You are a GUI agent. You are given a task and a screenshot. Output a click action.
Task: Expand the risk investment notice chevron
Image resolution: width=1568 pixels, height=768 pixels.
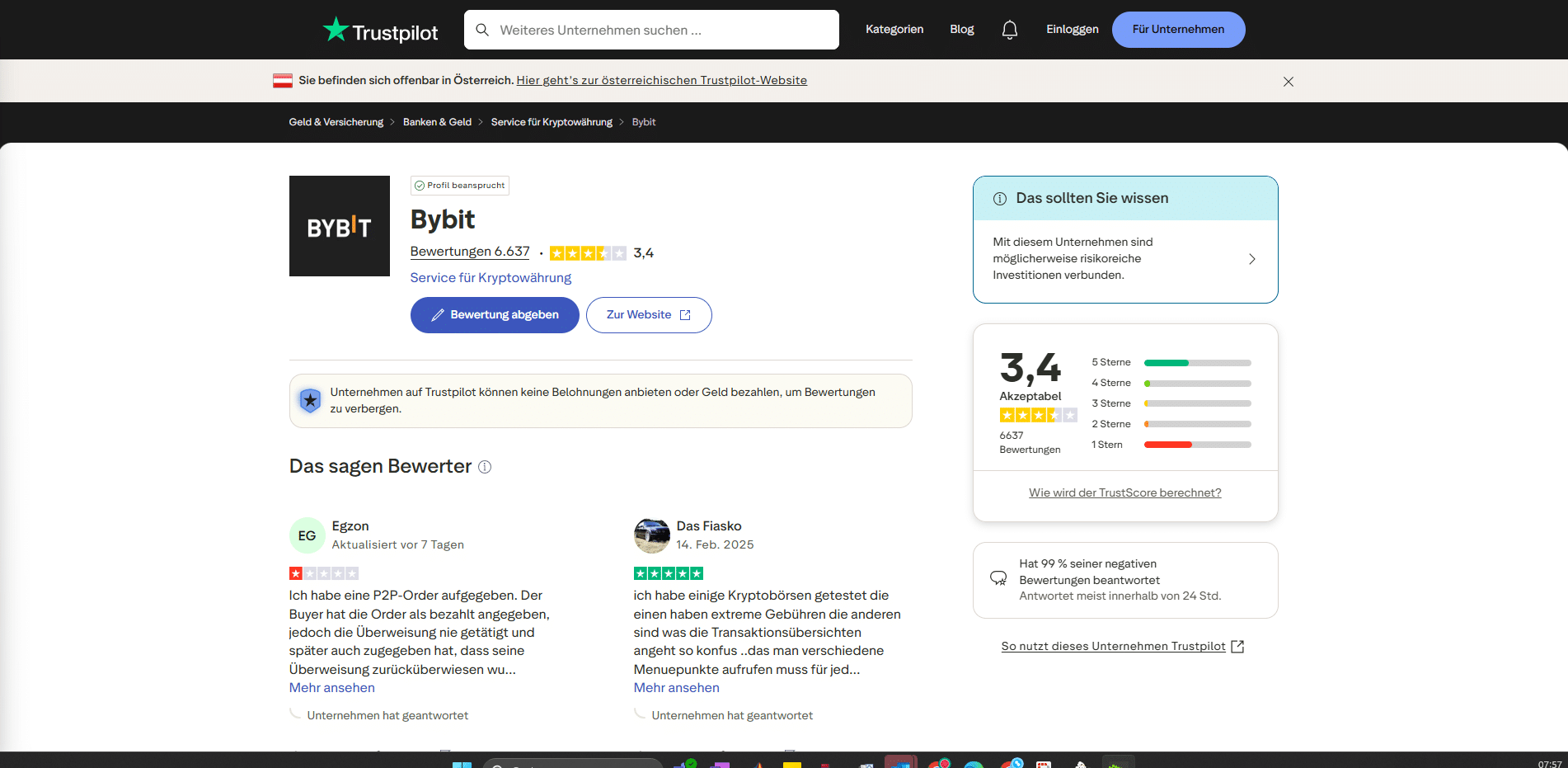(x=1252, y=259)
